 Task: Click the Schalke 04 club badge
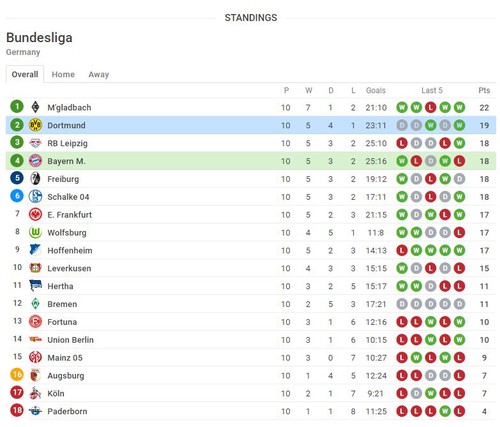pyautogui.click(x=35, y=197)
